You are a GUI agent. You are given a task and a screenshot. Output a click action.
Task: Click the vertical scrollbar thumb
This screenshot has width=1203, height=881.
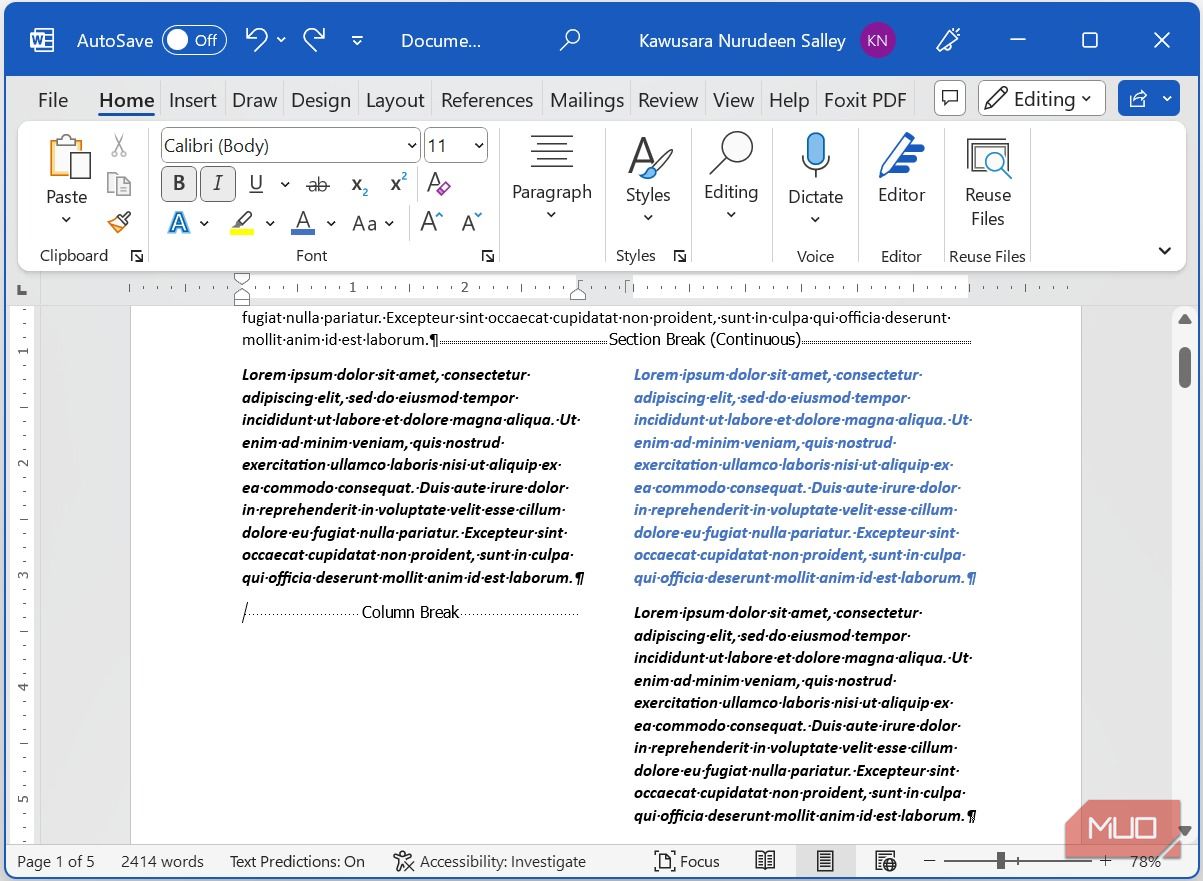click(1185, 366)
